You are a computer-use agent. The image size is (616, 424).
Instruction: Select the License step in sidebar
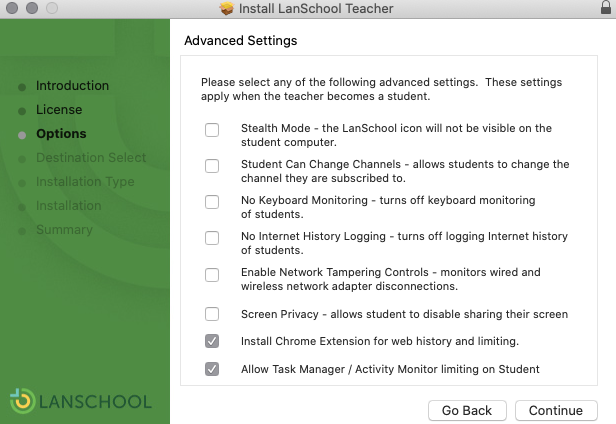59,110
